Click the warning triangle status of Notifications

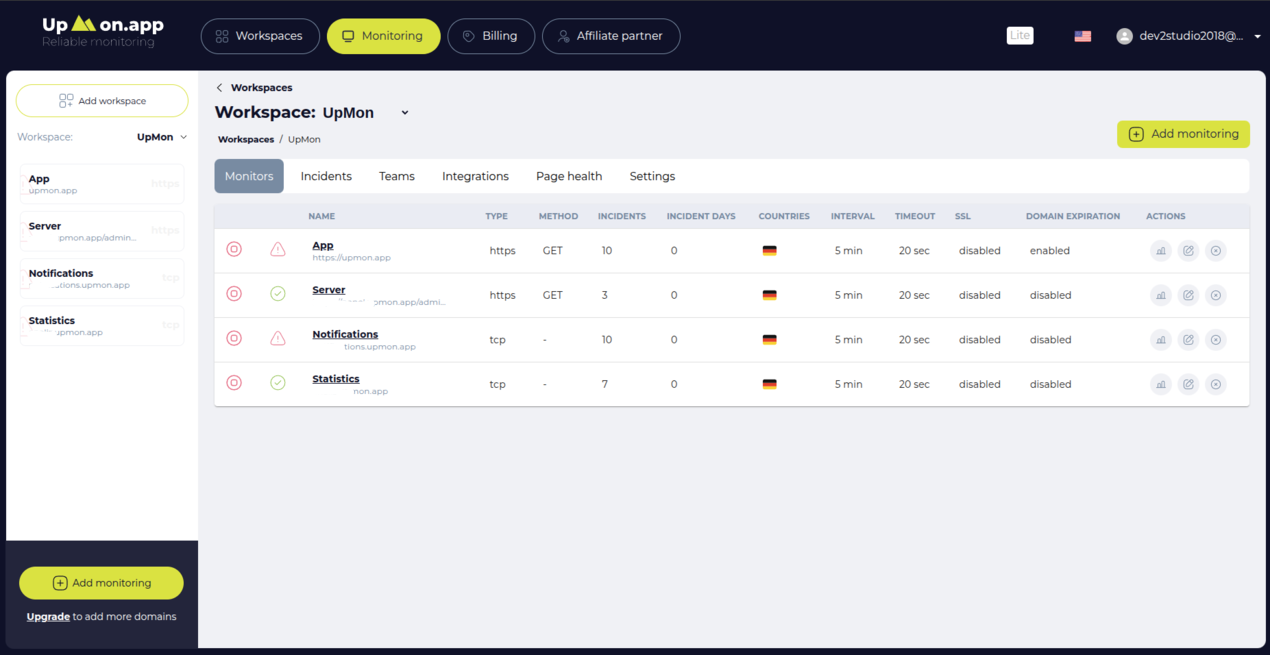click(278, 338)
